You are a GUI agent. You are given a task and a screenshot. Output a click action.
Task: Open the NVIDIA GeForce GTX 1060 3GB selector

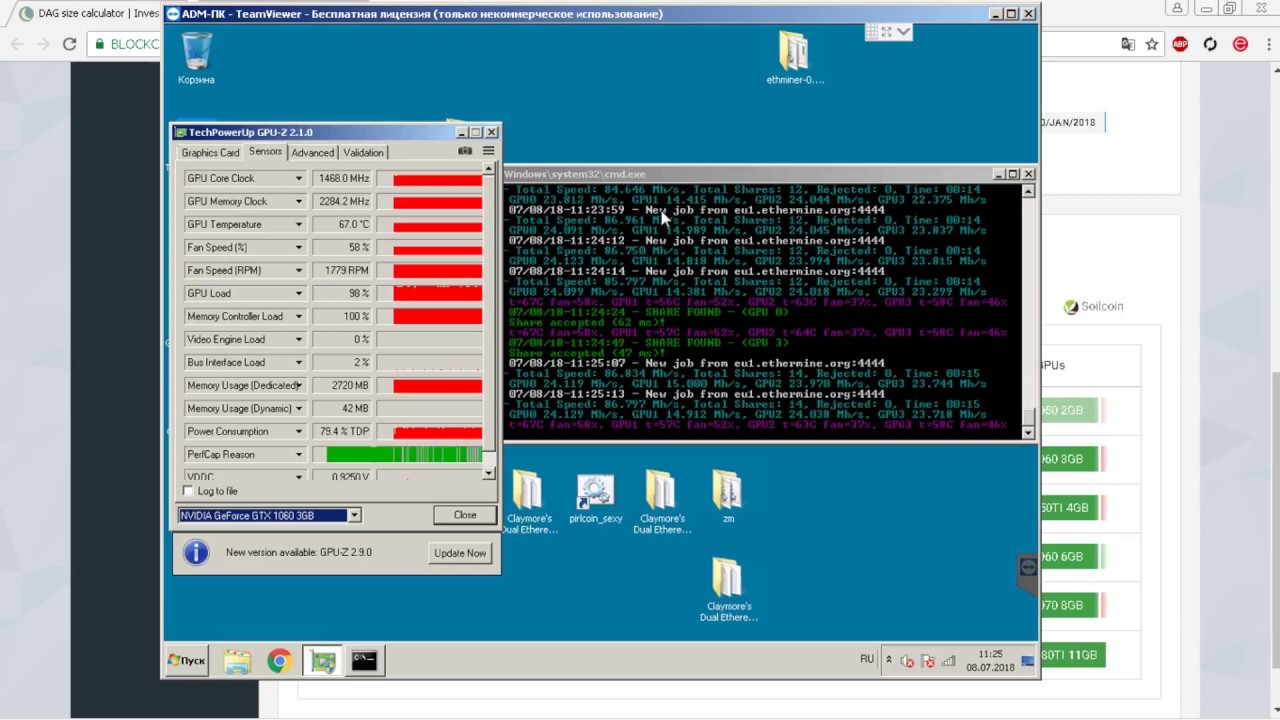click(x=269, y=515)
